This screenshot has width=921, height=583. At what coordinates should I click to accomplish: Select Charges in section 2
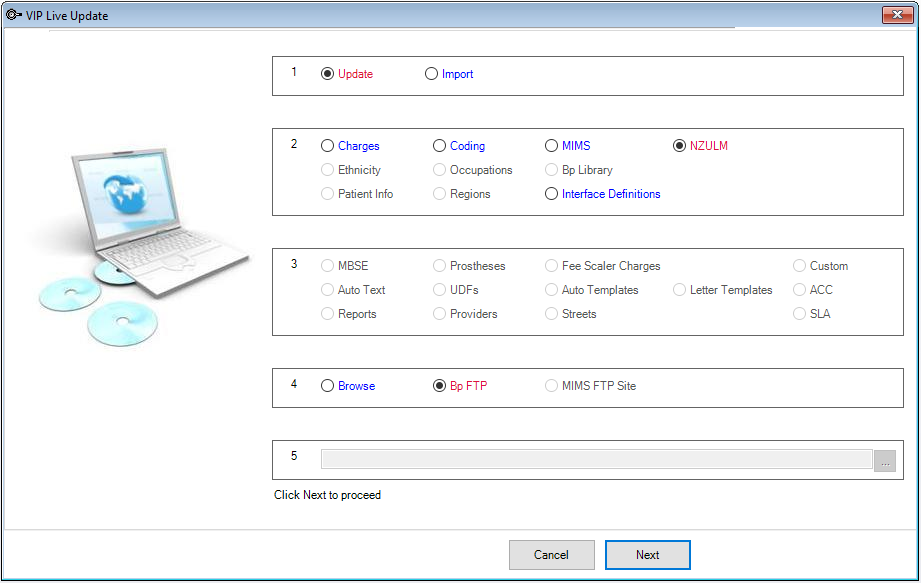(327, 146)
